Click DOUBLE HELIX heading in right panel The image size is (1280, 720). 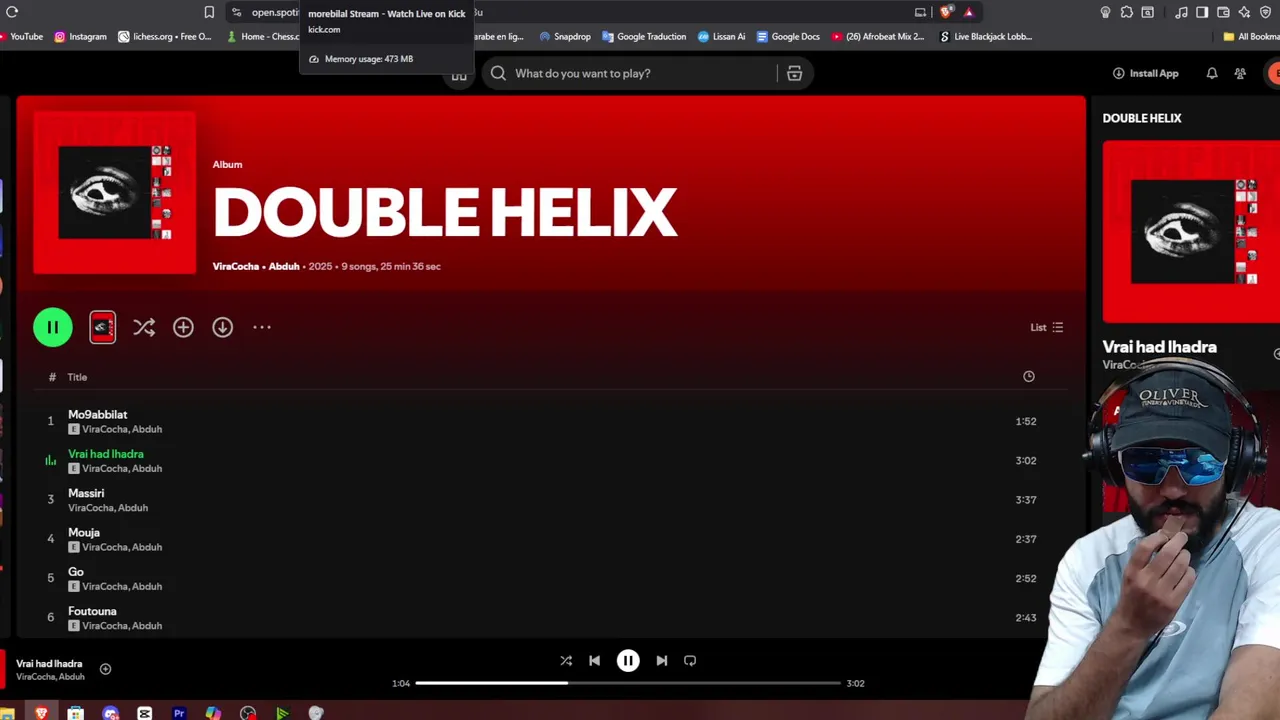pyautogui.click(x=1142, y=118)
